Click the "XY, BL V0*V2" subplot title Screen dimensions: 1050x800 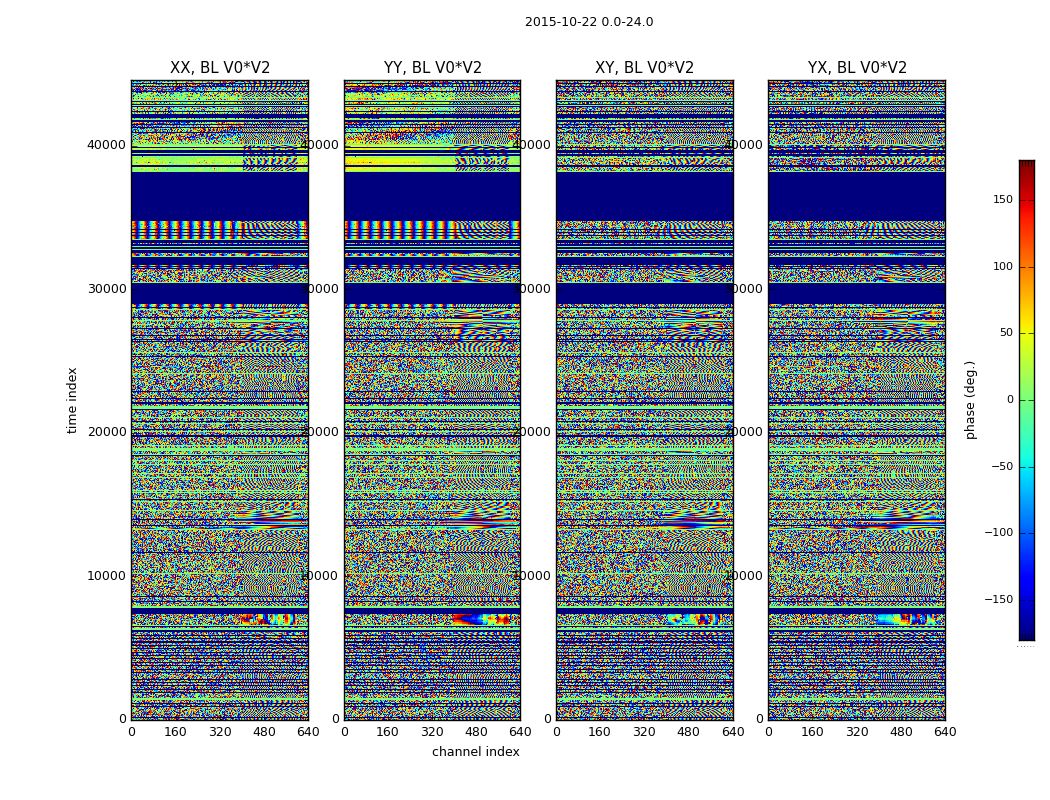[x=644, y=68]
